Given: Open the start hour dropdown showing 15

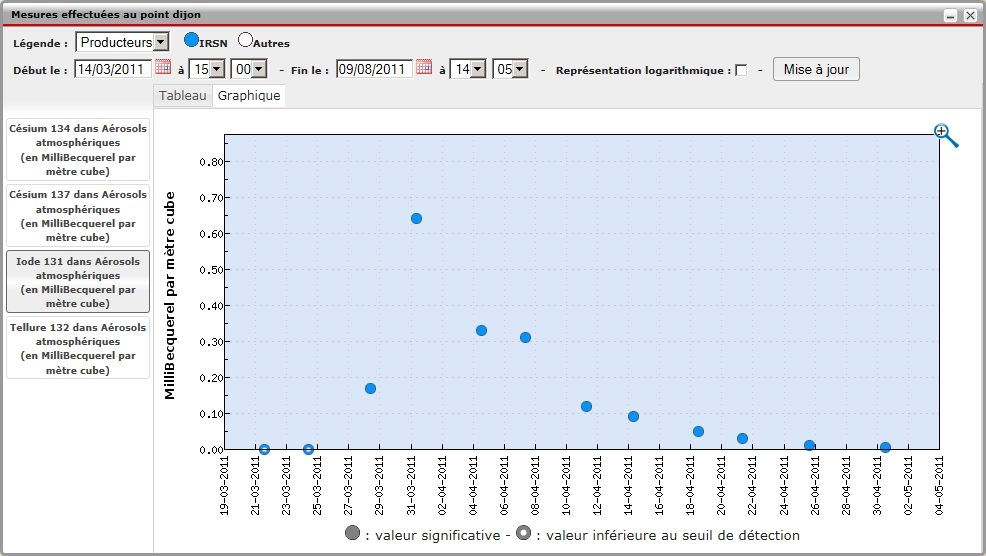Looking at the screenshot, I should (208, 69).
